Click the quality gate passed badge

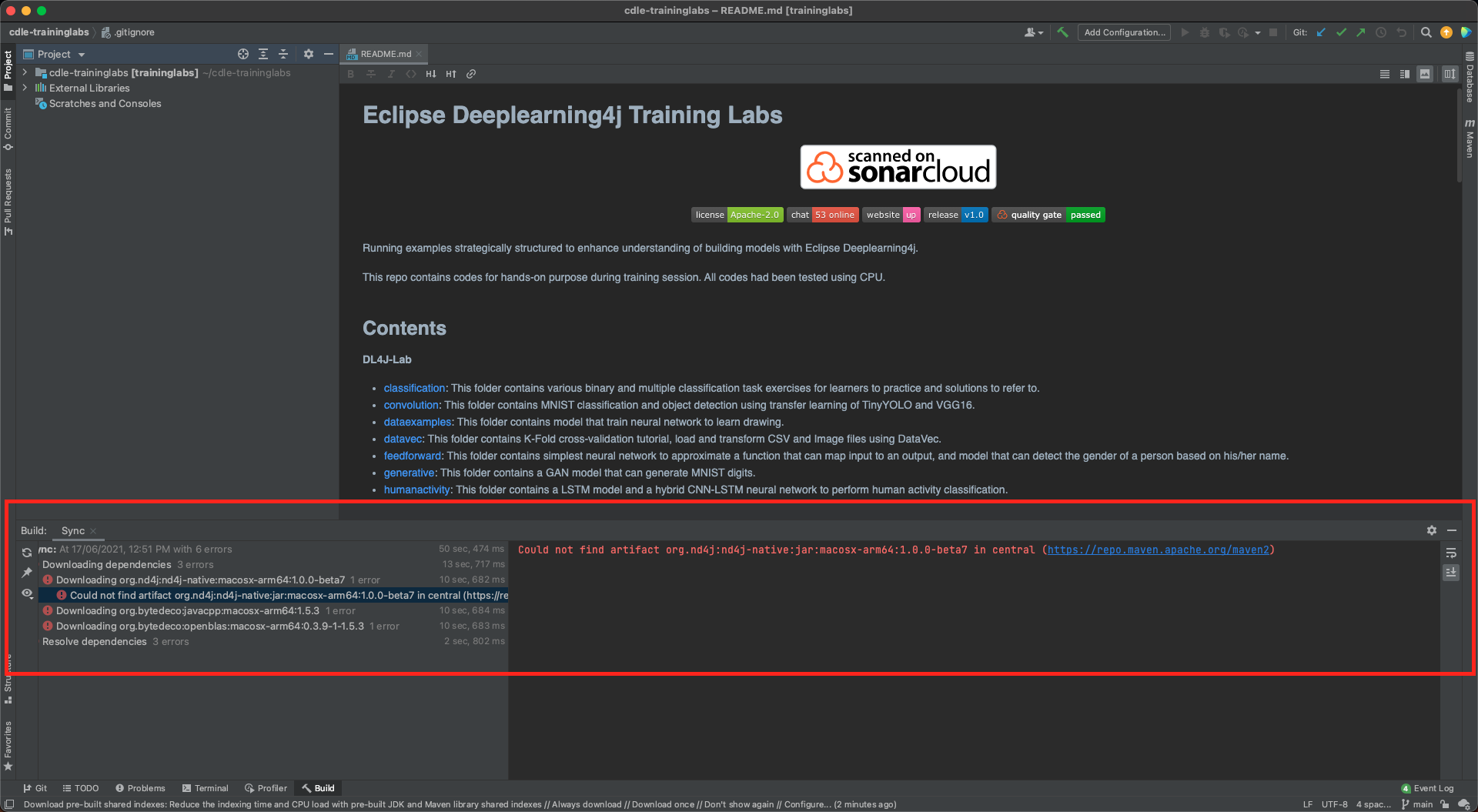(1048, 215)
